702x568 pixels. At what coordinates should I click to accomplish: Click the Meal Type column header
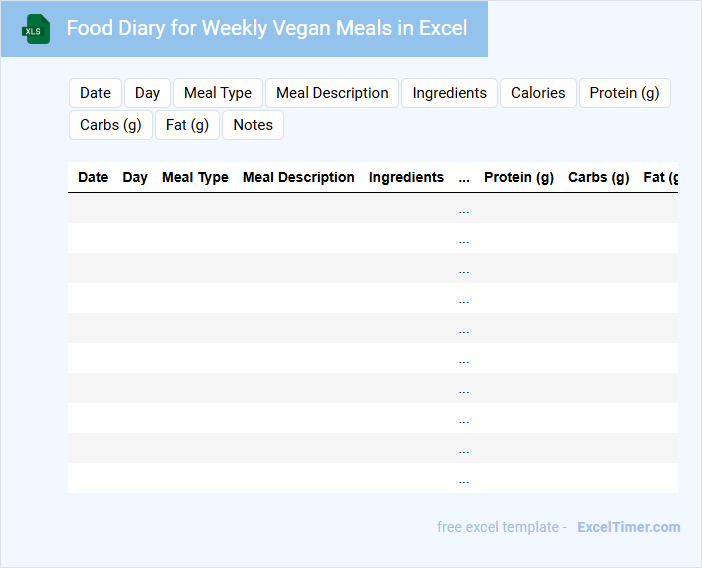coord(195,177)
